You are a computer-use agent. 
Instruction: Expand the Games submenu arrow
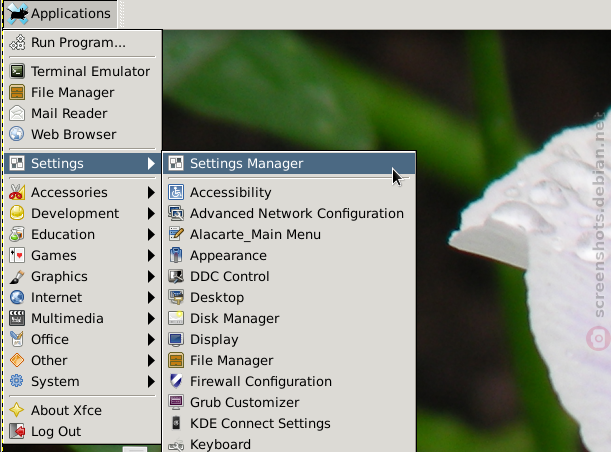pyautogui.click(x=151, y=255)
